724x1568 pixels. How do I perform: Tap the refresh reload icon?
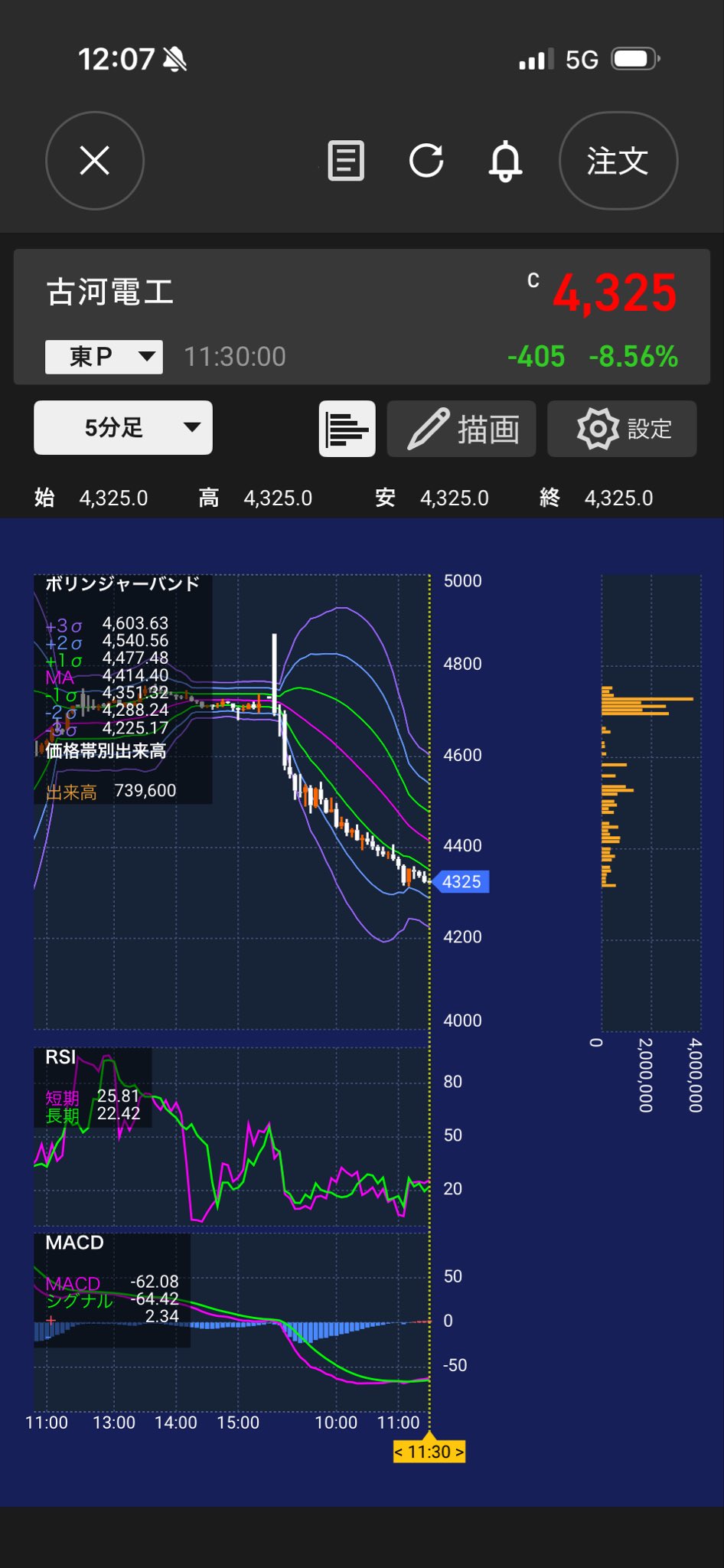pos(426,161)
